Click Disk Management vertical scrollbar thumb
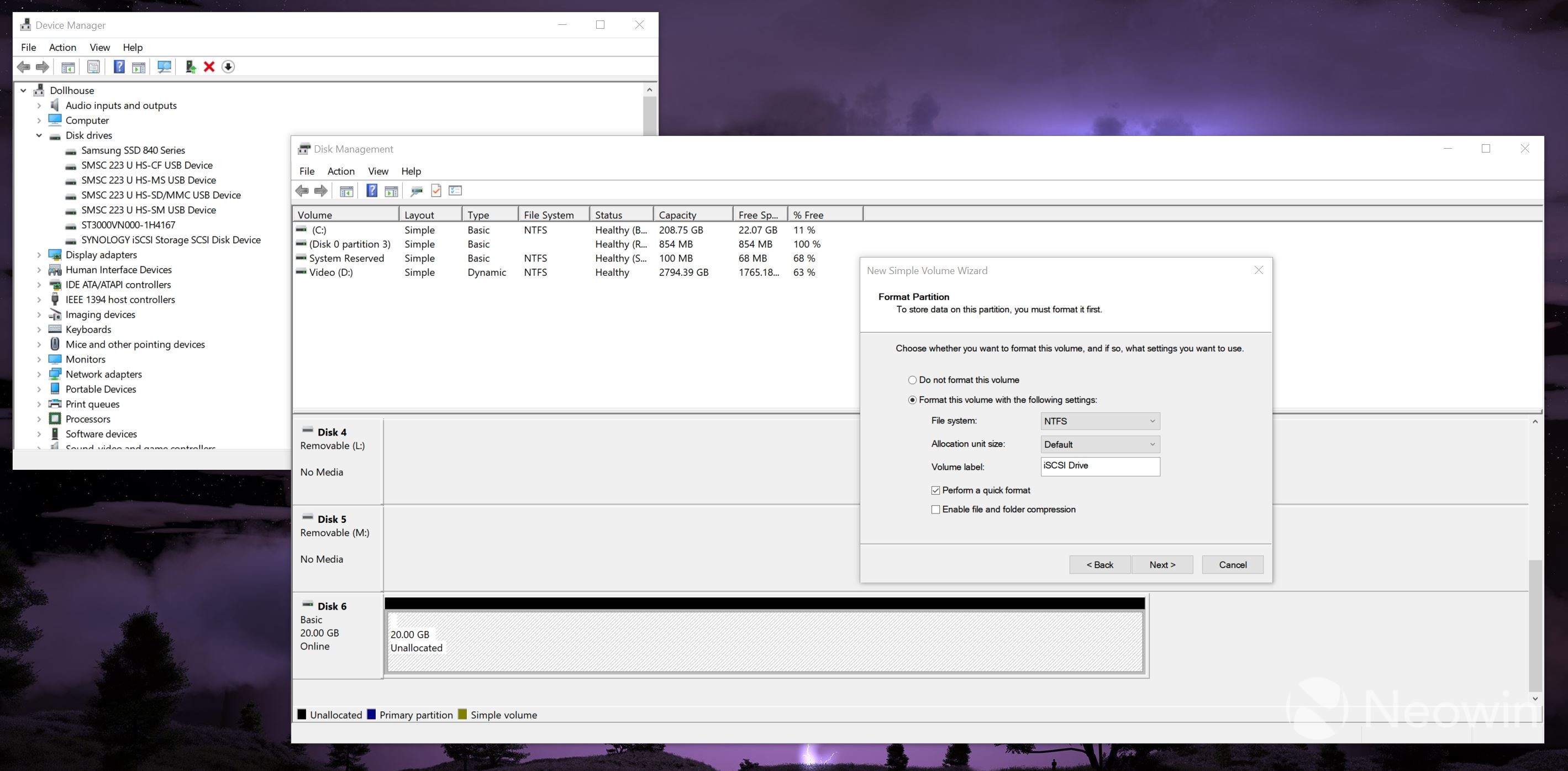Viewport: 1568px width, 771px height. (x=1535, y=626)
